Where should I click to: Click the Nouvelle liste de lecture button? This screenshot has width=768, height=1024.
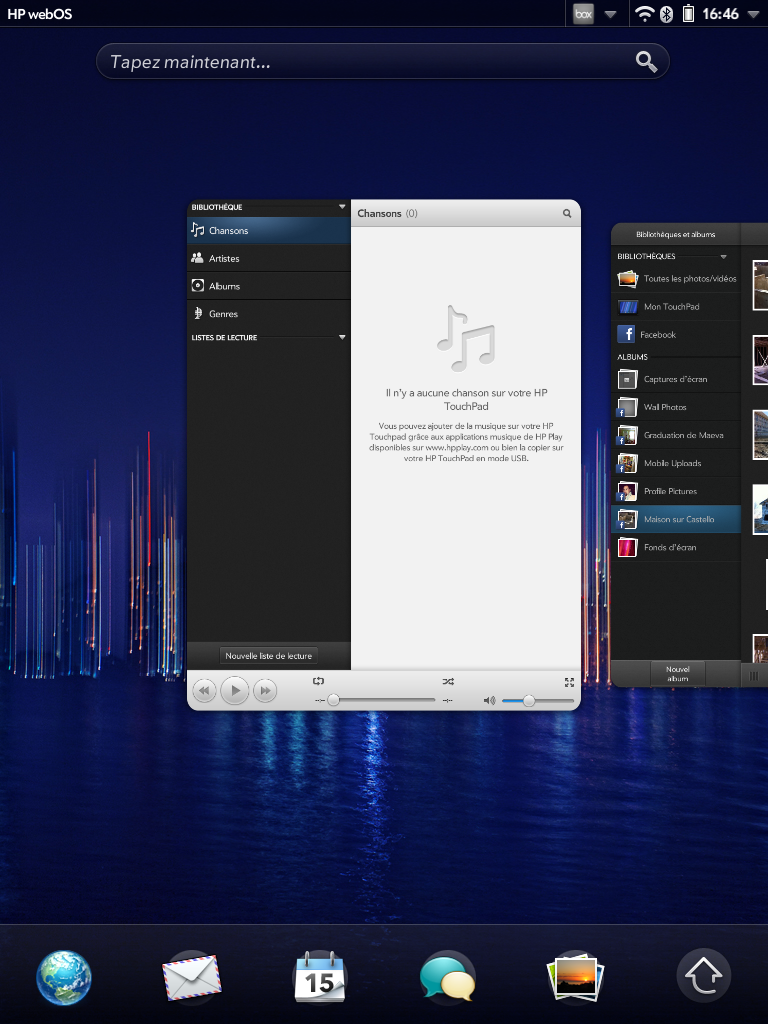[269, 656]
